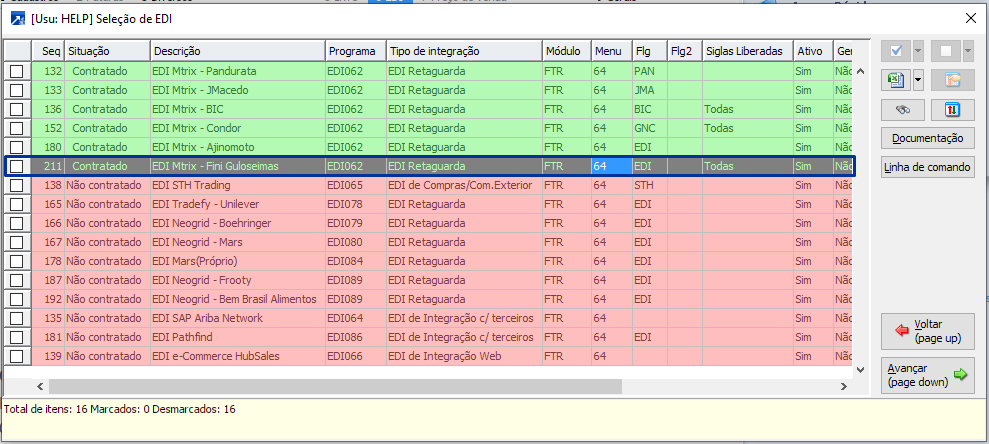989x444 pixels.
Task: Tick checkbox for EDI Neogrid - Mars row
Action: [x=17, y=242]
